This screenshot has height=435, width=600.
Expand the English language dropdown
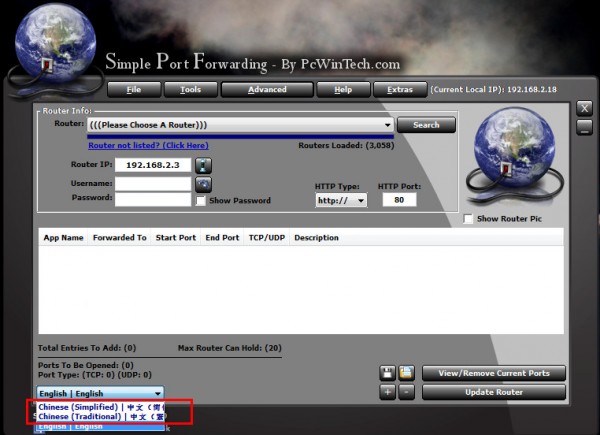pyautogui.click(x=100, y=393)
